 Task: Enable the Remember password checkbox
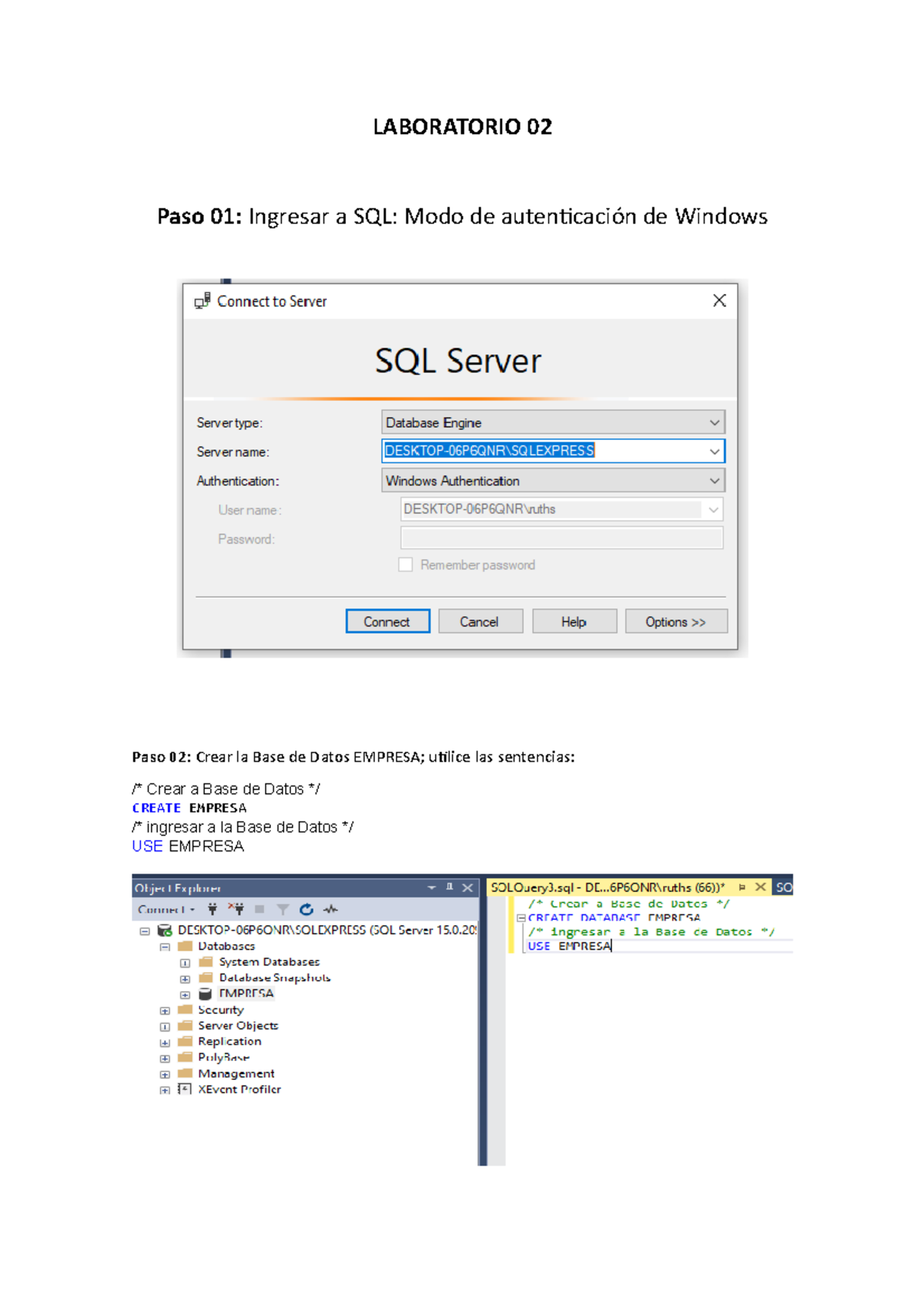pos(406,565)
